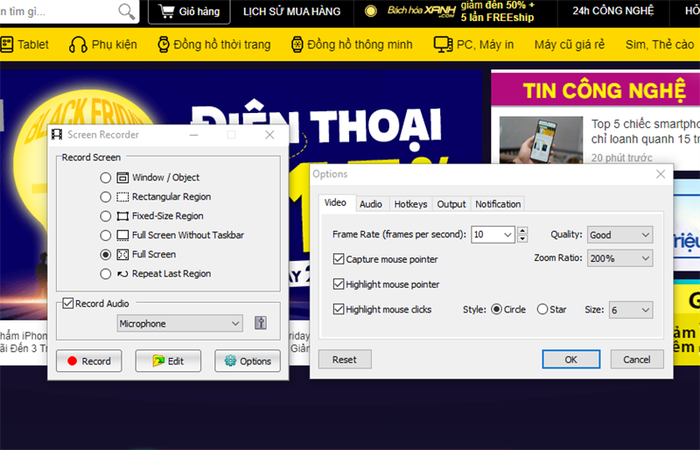Close the Options dialog

pyautogui.click(x=661, y=174)
